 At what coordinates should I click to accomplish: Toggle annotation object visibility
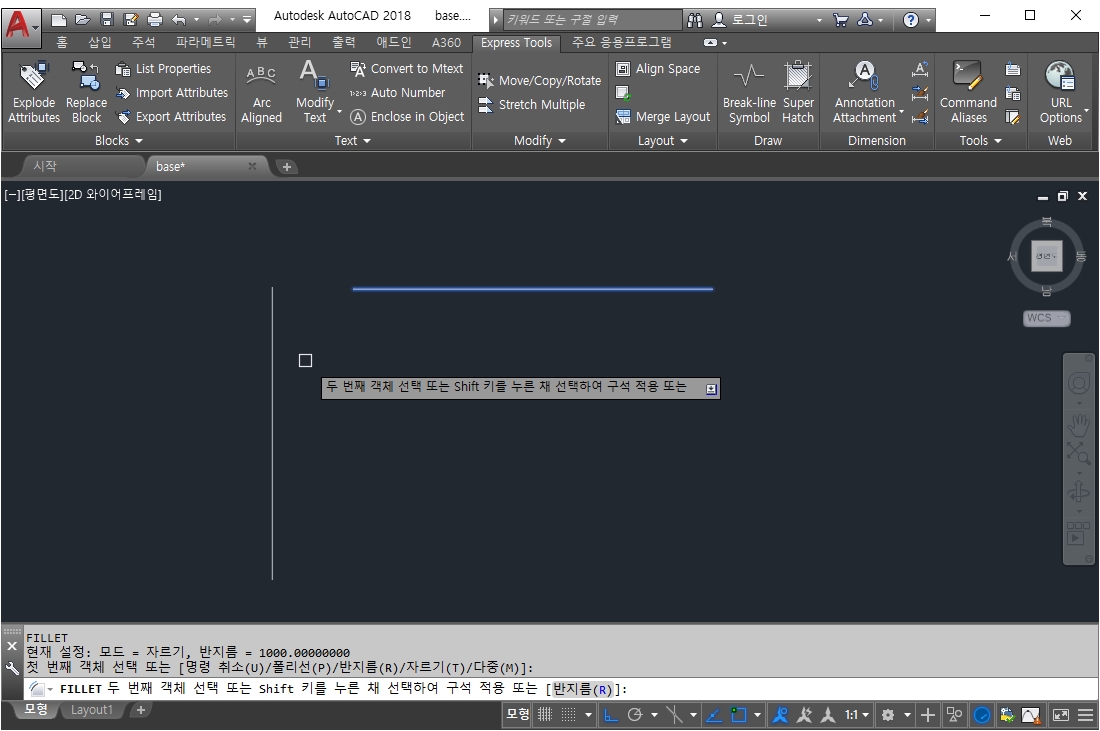(x=779, y=715)
